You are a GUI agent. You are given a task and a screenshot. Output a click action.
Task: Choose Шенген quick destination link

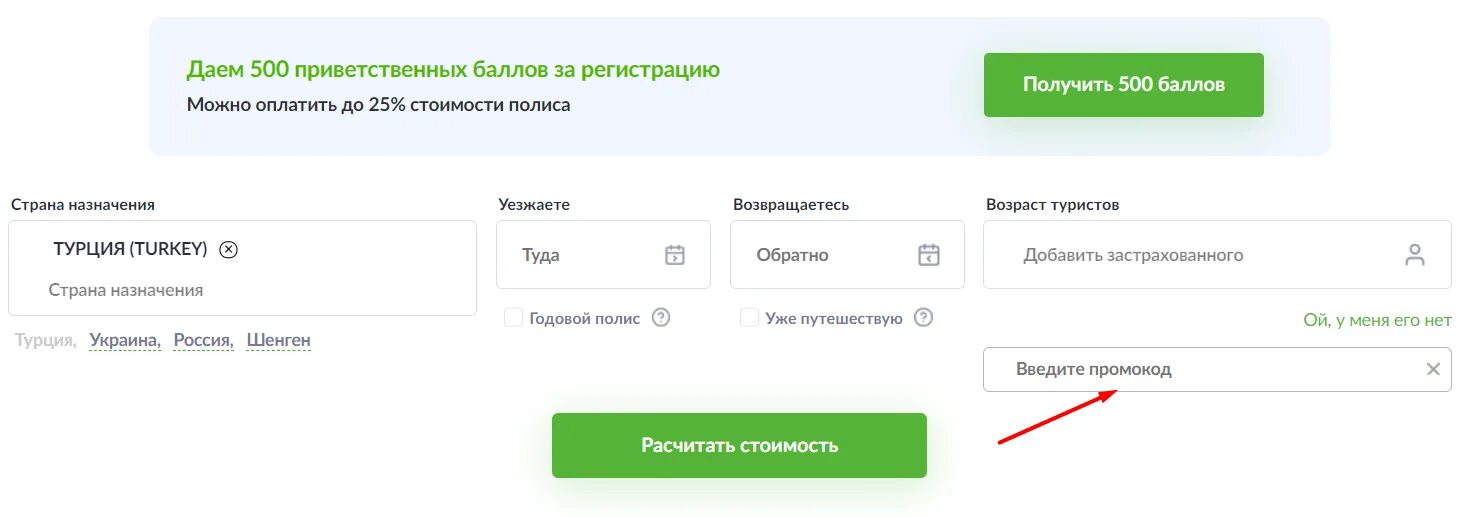pos(279,341)
